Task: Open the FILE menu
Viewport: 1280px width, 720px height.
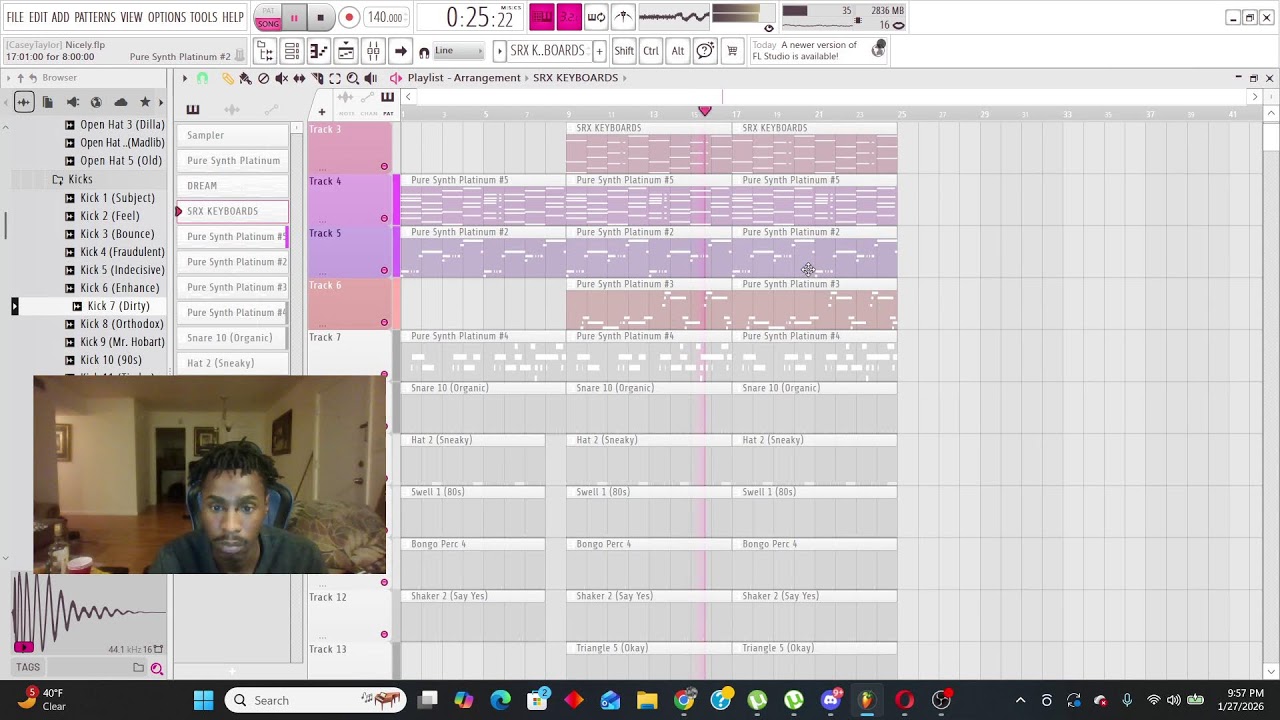Action: click(15, 17)
